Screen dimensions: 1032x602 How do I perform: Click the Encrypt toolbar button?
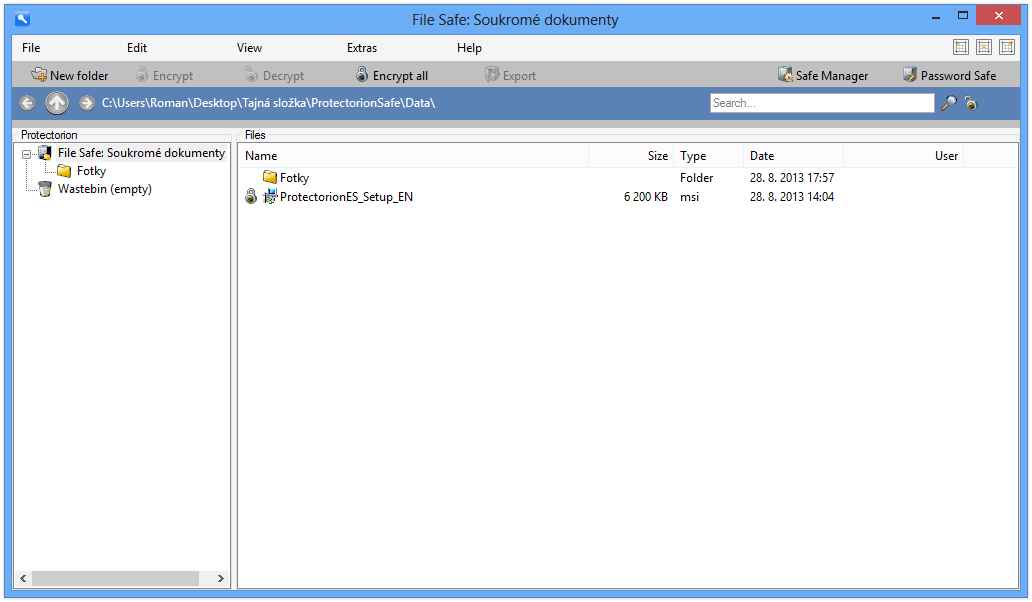(165, 75)
